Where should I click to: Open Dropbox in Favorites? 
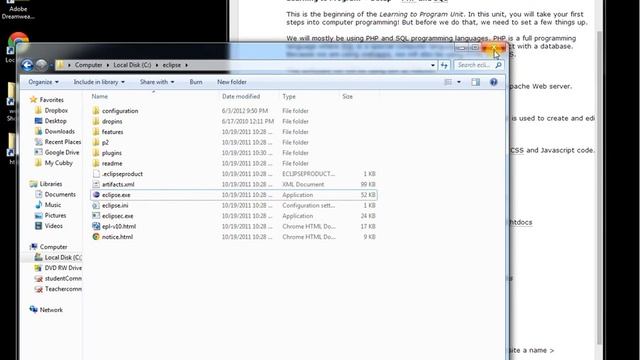56,110
